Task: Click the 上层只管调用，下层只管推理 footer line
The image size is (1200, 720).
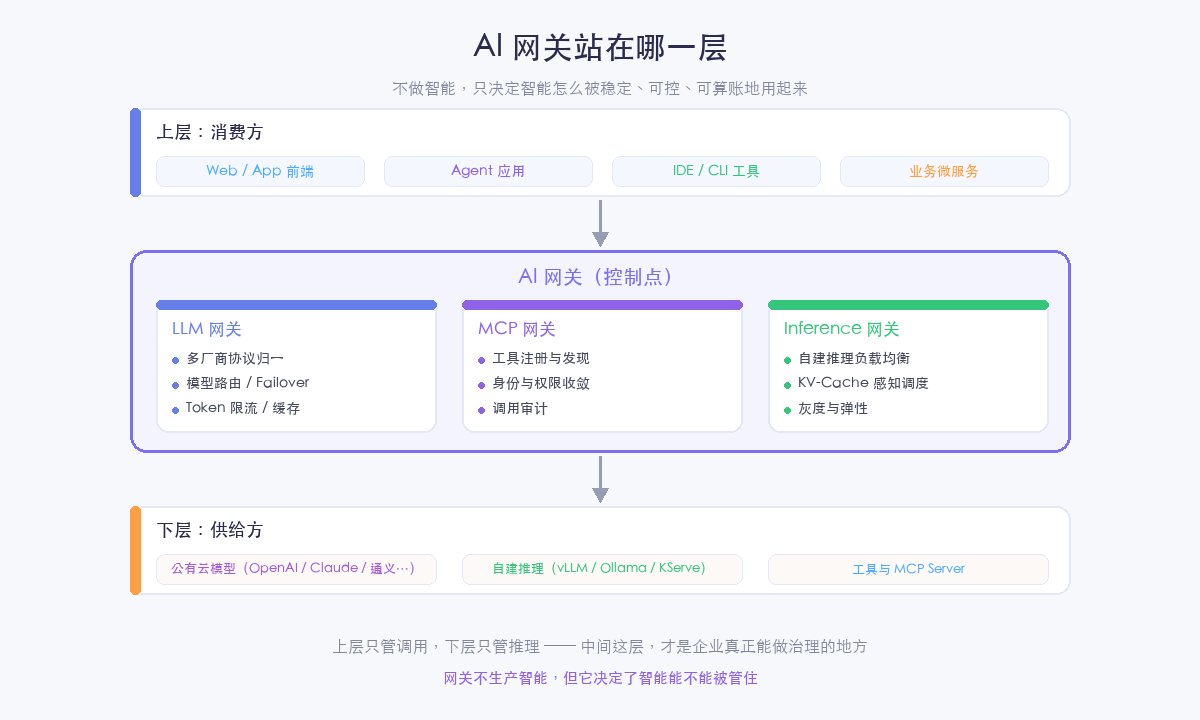Action: 600,647
